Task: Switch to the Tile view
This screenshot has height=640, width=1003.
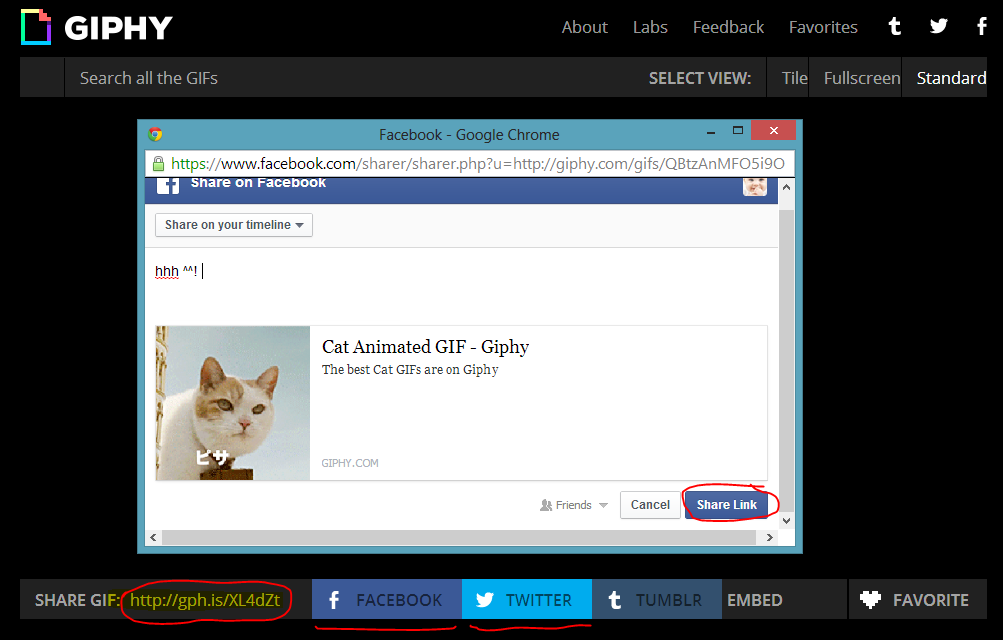Action: [788, 78]
